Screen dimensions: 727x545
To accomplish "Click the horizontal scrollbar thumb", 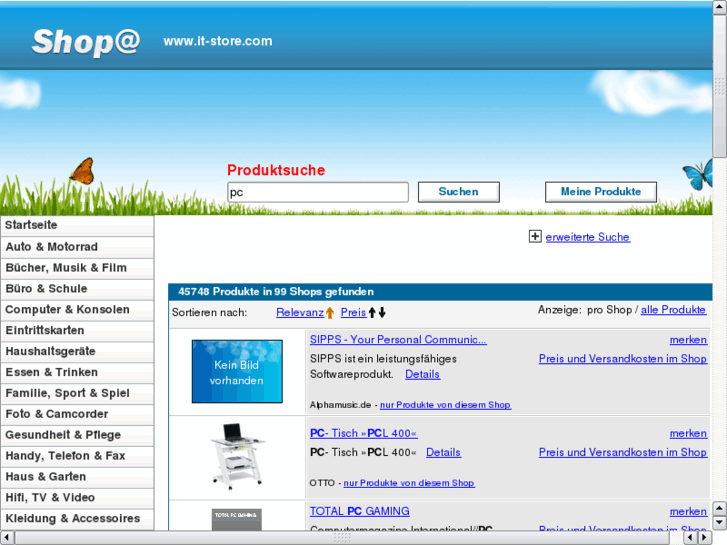I will 342,538.
